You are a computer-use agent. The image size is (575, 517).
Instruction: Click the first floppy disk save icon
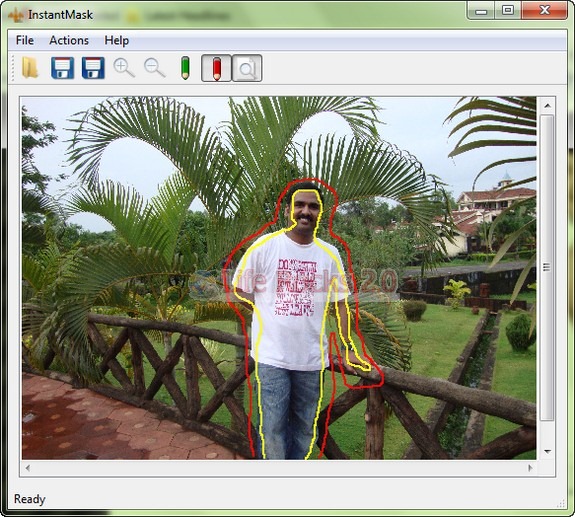click(x=62, y=68)
